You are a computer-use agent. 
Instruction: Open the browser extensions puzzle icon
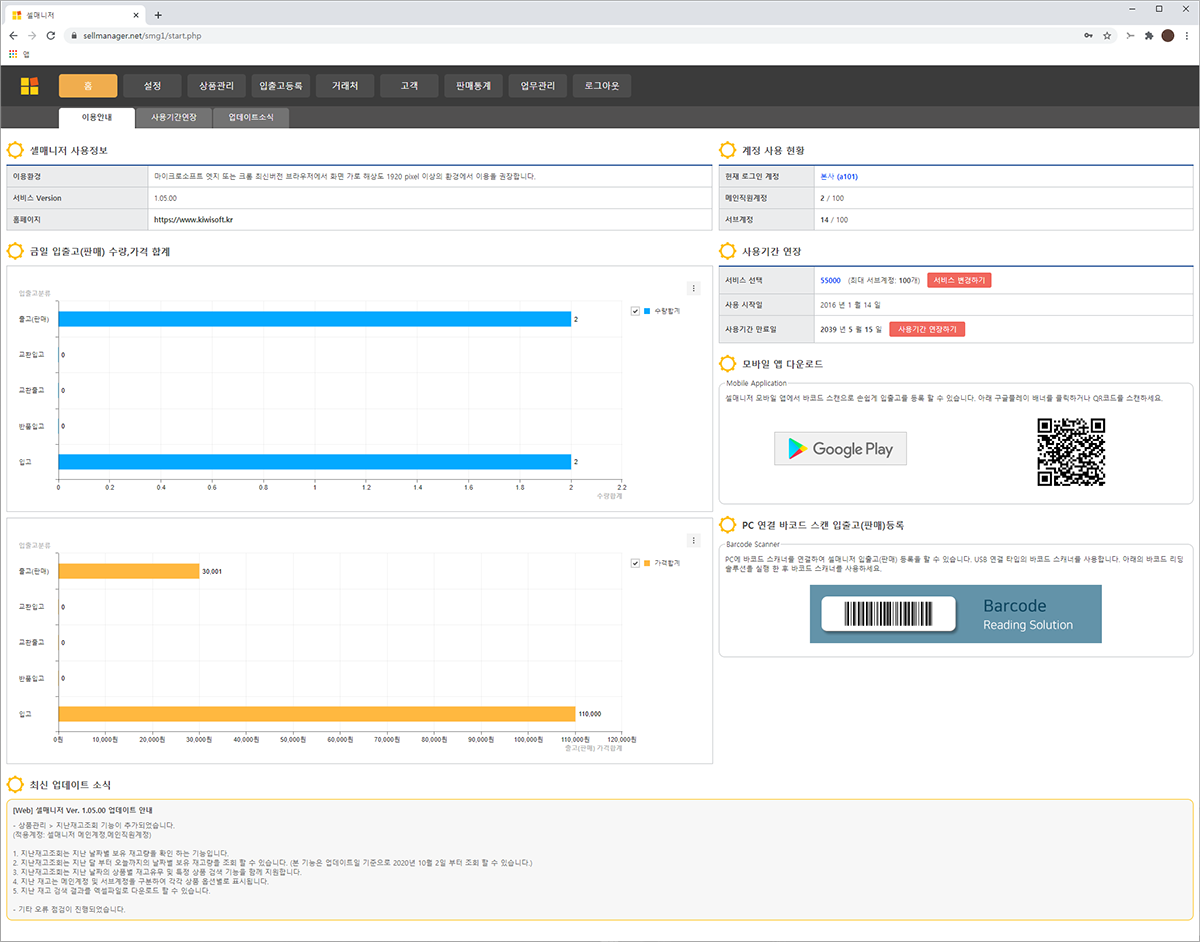pyautogui.click(x=1149, y=35)
